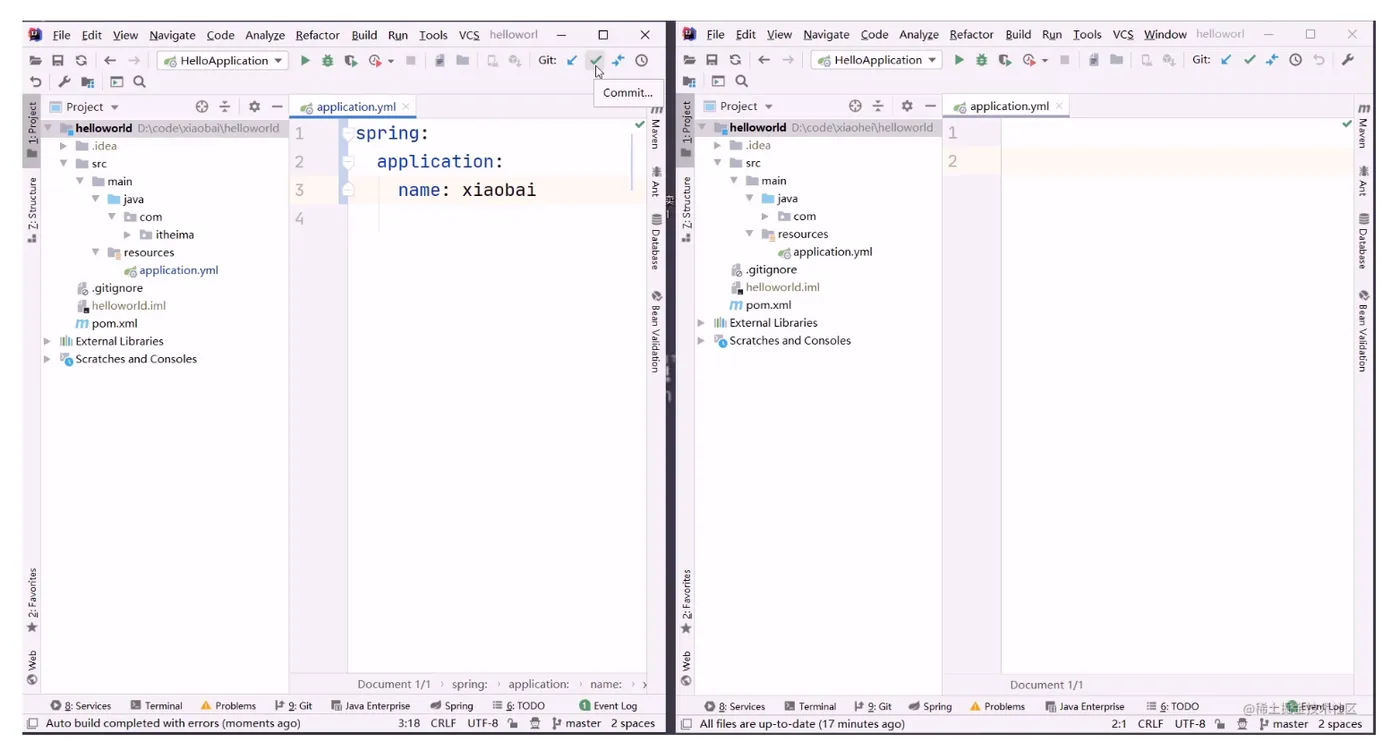Toggle Ant tool window in xiaohei window

(1362, 182)
